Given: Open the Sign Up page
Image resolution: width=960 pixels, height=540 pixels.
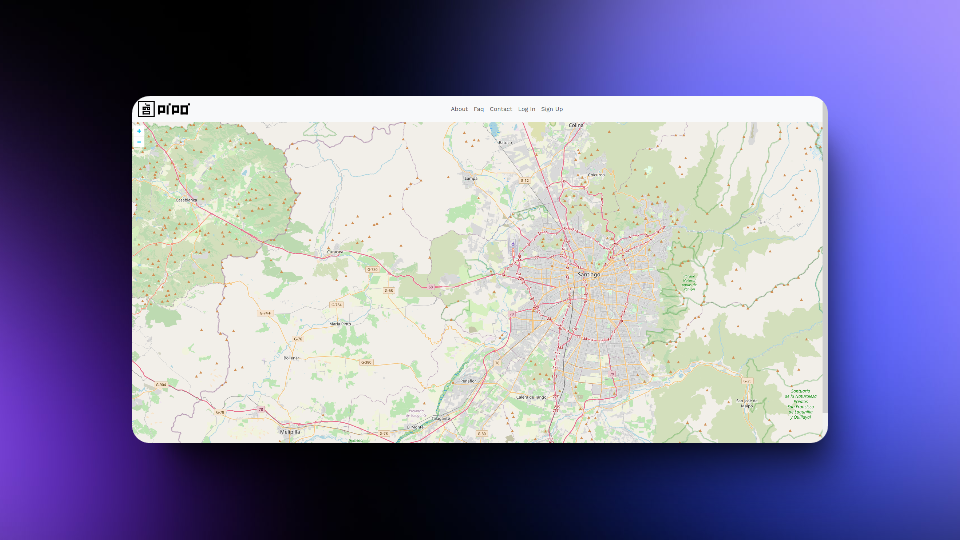Looking at the screenshot, I should click(552, 109).
